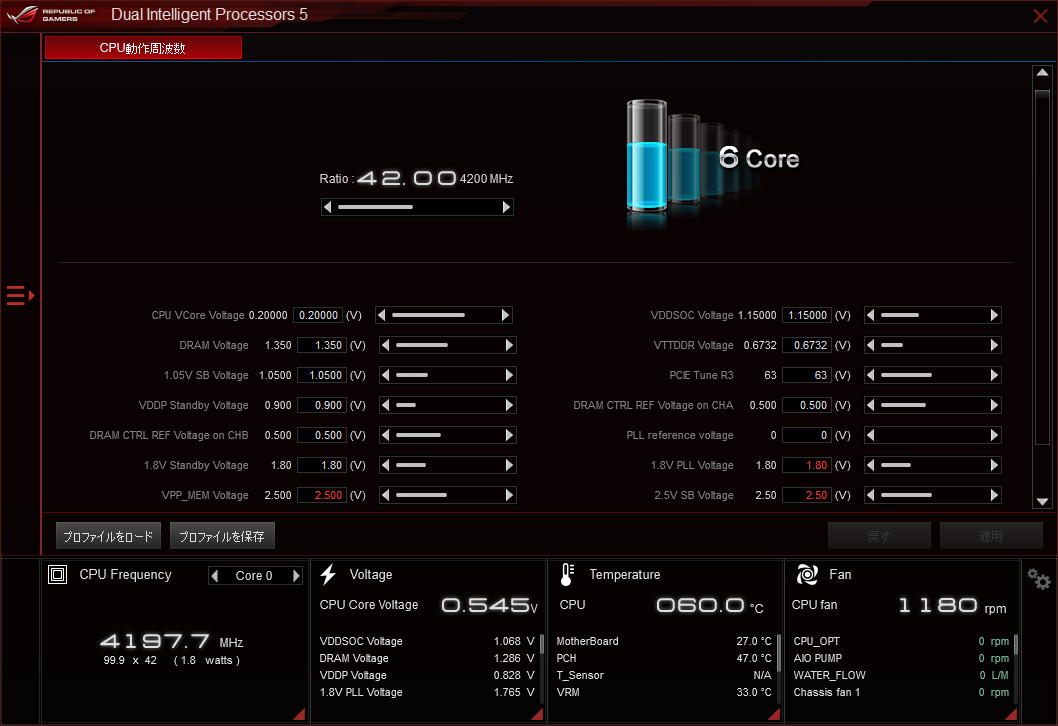Switch to the CPU動作周波数 tab
1058x726 pixels.
pyautogui.click(x=143, y=48)
